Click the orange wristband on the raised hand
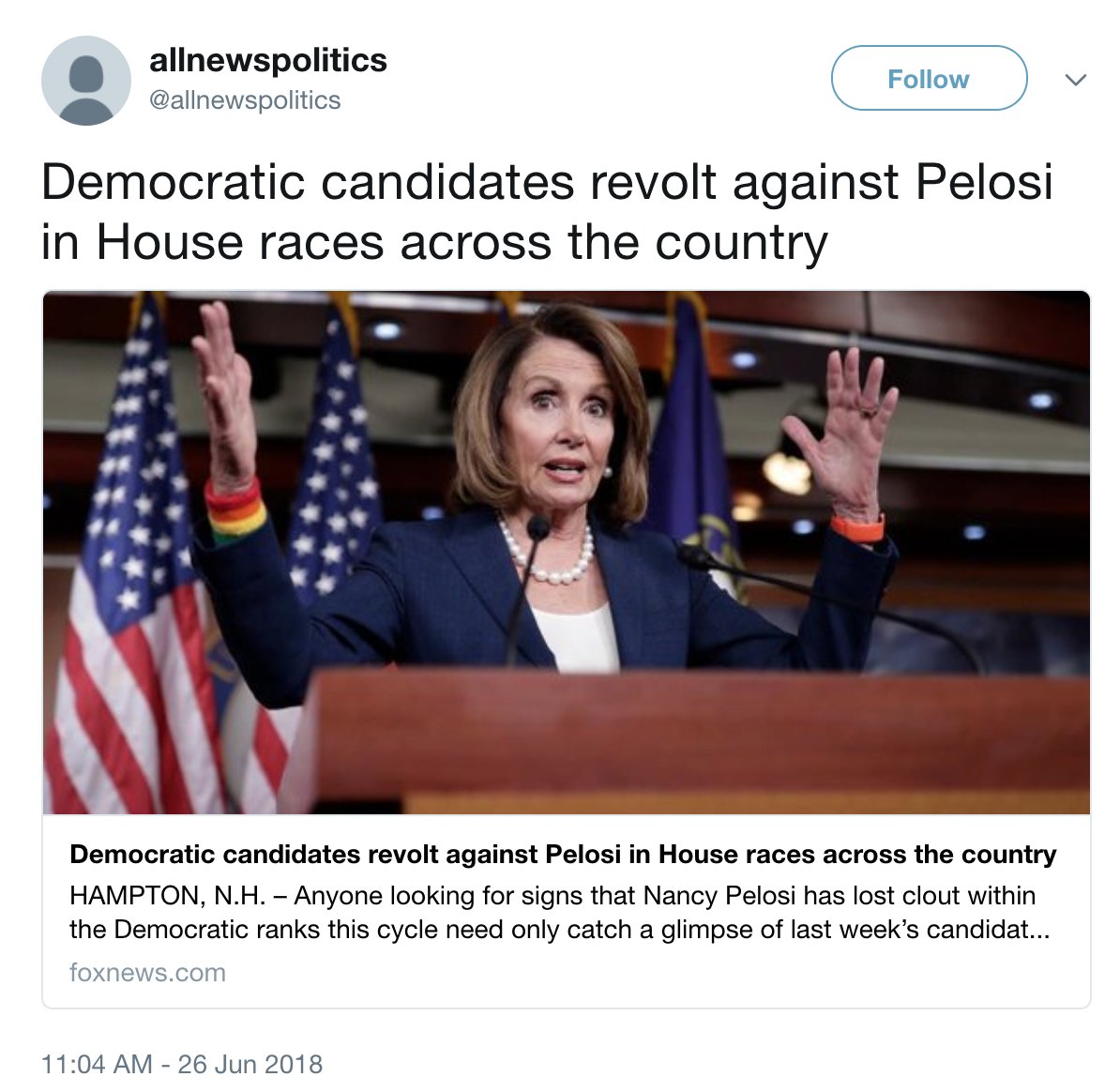This screenshot has height=1092, width=1120. pos(857,529)
